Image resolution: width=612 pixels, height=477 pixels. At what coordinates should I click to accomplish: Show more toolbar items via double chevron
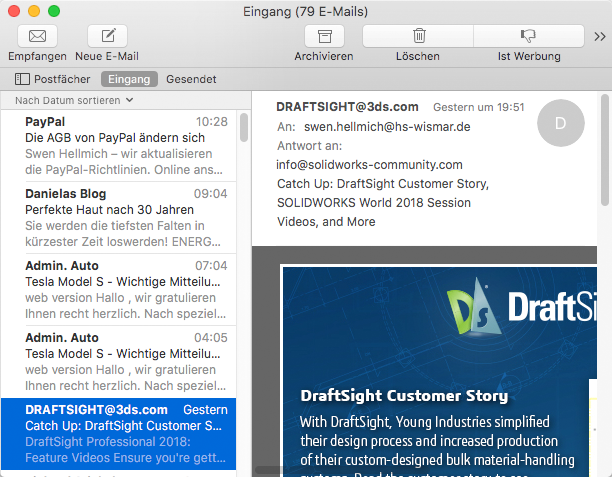(600, 37)
